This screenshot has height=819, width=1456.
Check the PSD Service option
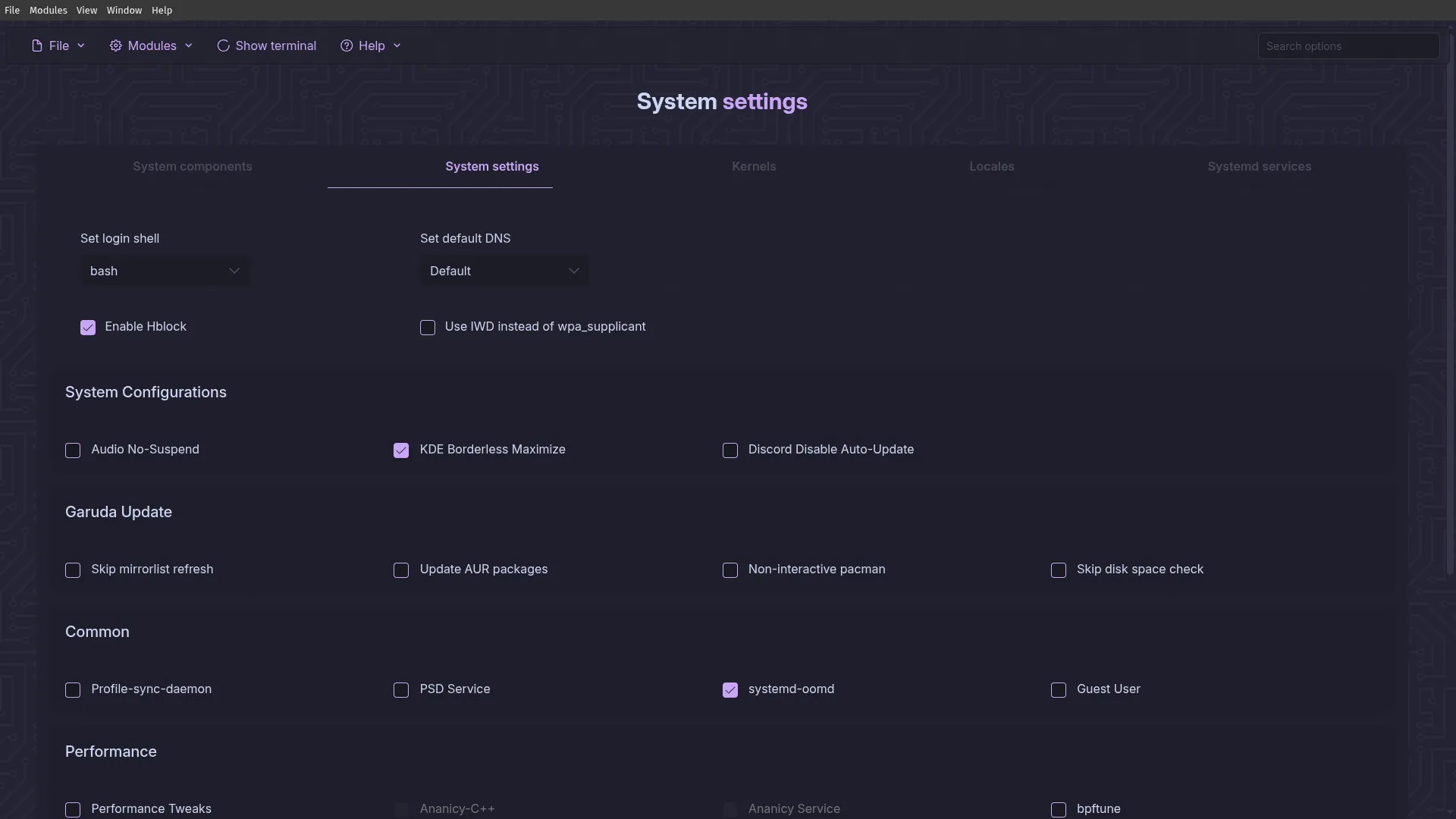[x=401, y=690]
